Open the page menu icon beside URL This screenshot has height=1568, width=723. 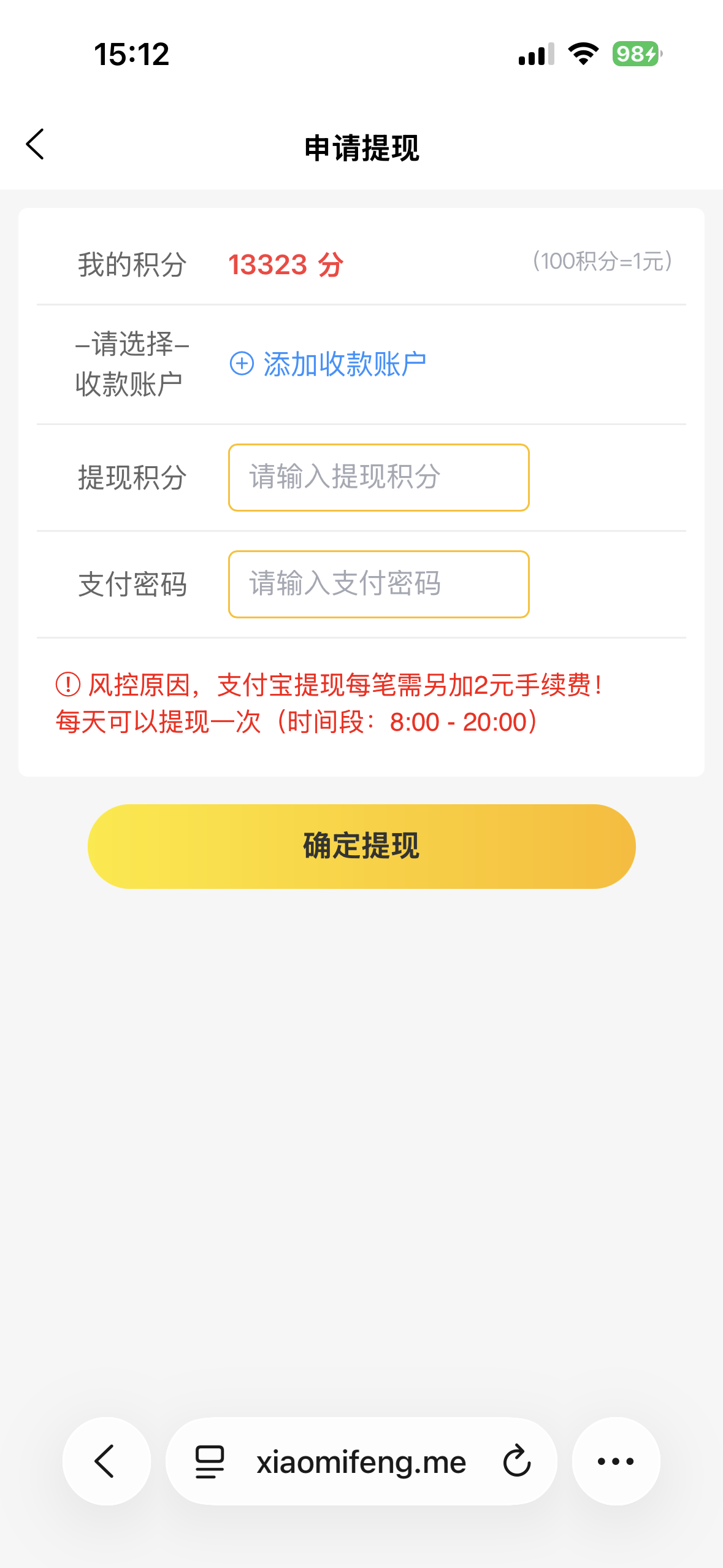pyautogui.click(x=210, y=1461)
